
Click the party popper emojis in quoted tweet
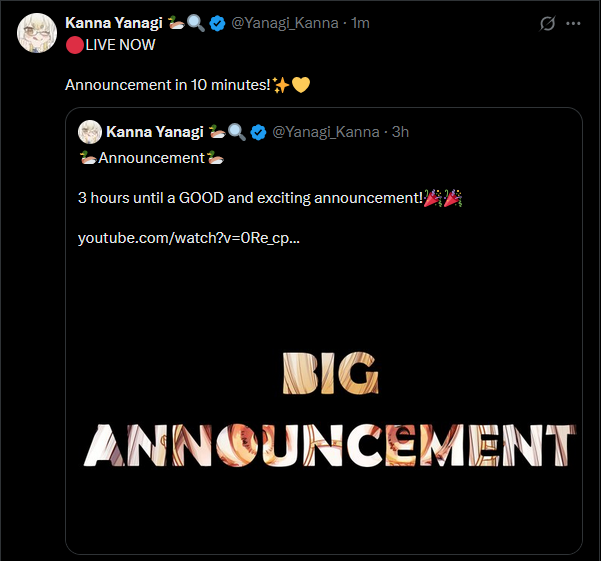click(443, 198)
